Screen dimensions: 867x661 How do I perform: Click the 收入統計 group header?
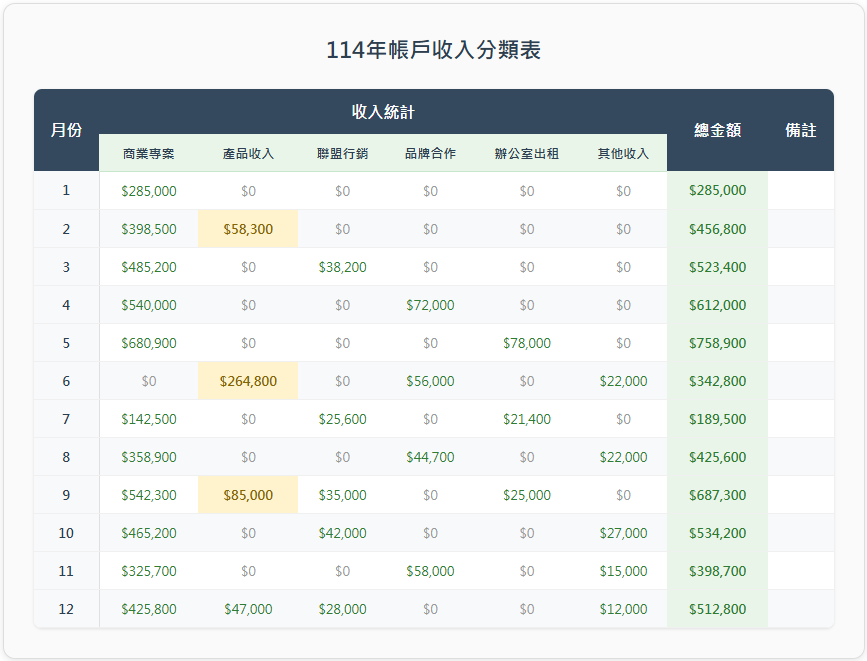[x=383, y=112]
